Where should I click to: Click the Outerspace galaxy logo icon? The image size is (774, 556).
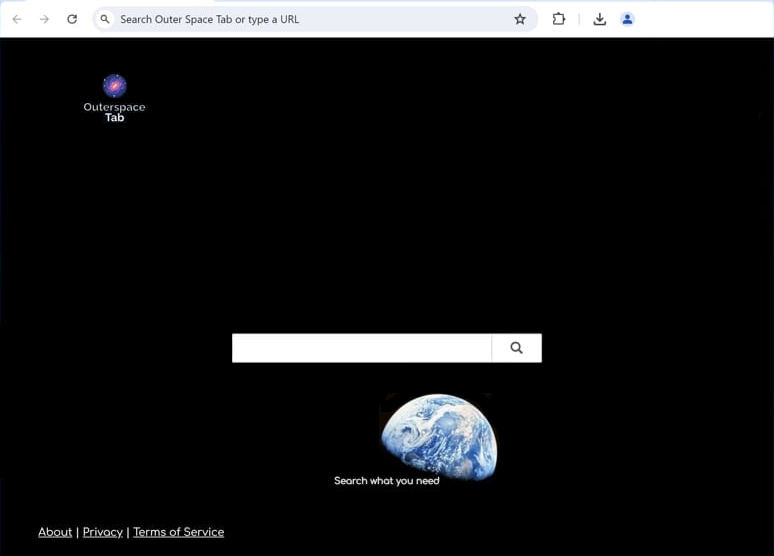[115, 86]
